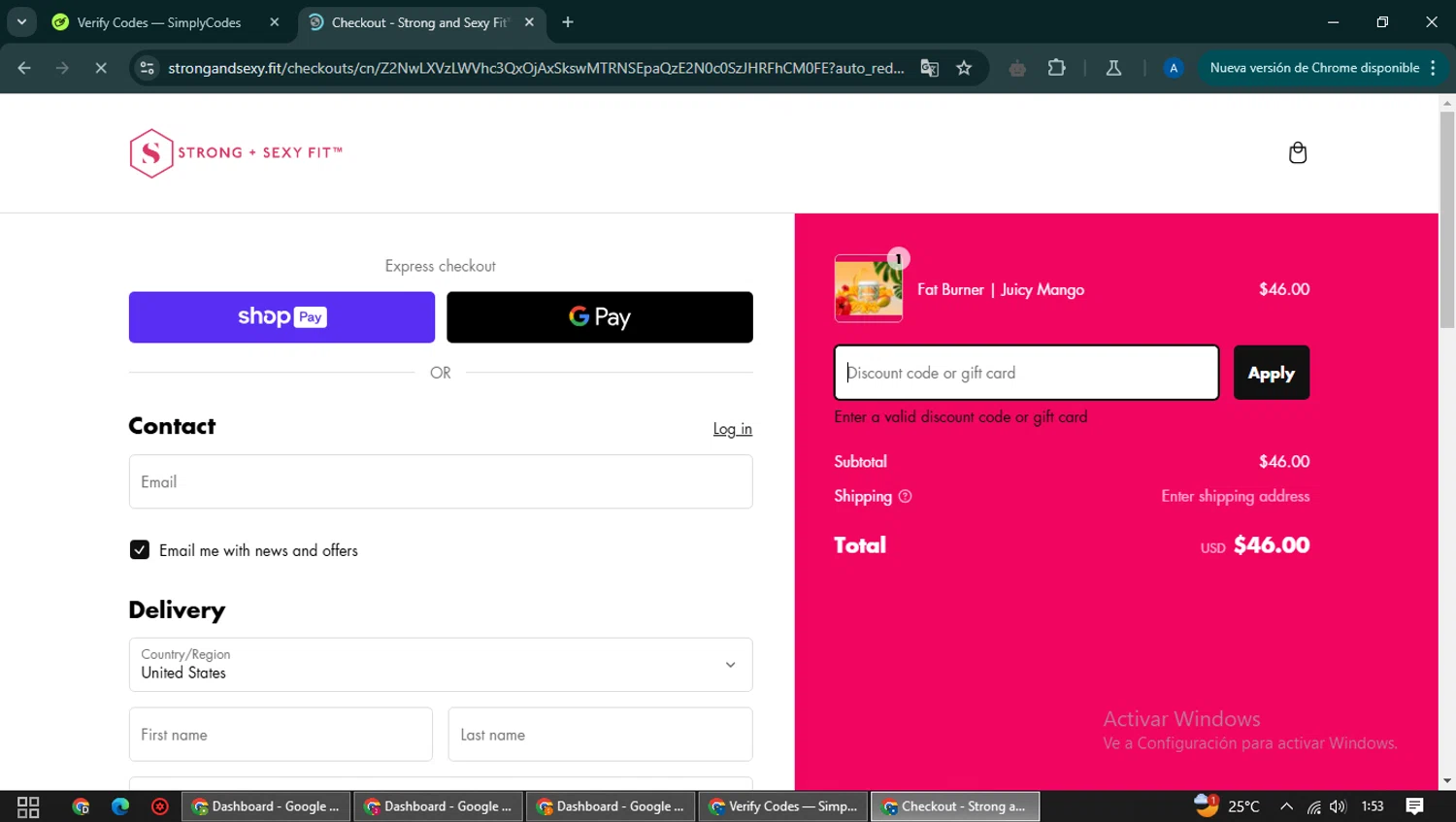The height and width of the screenshot is (822, 1456).
Task: Open the volume control icon
Action: point(1339,806)
